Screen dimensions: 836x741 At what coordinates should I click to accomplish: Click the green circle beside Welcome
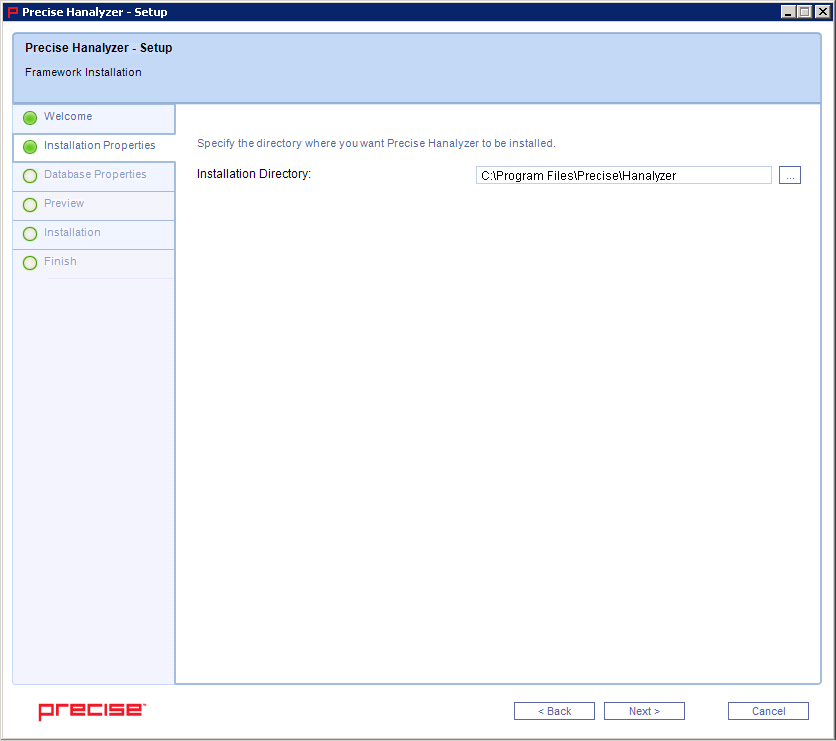30,118
